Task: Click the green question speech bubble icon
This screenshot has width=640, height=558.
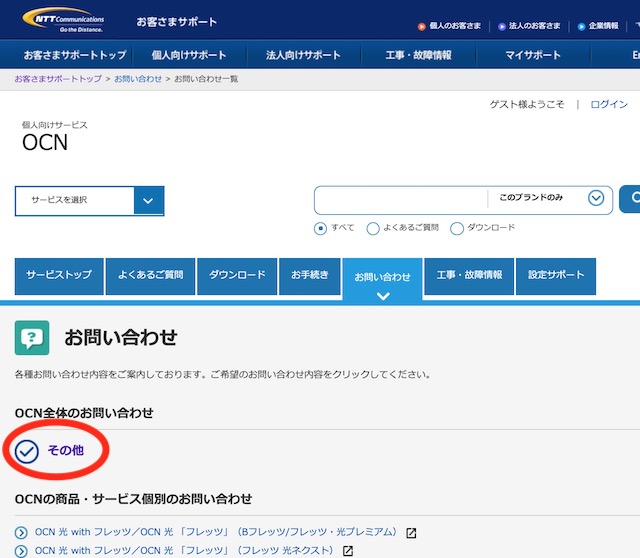Action: pyautogui.click(x=32, y=338)
